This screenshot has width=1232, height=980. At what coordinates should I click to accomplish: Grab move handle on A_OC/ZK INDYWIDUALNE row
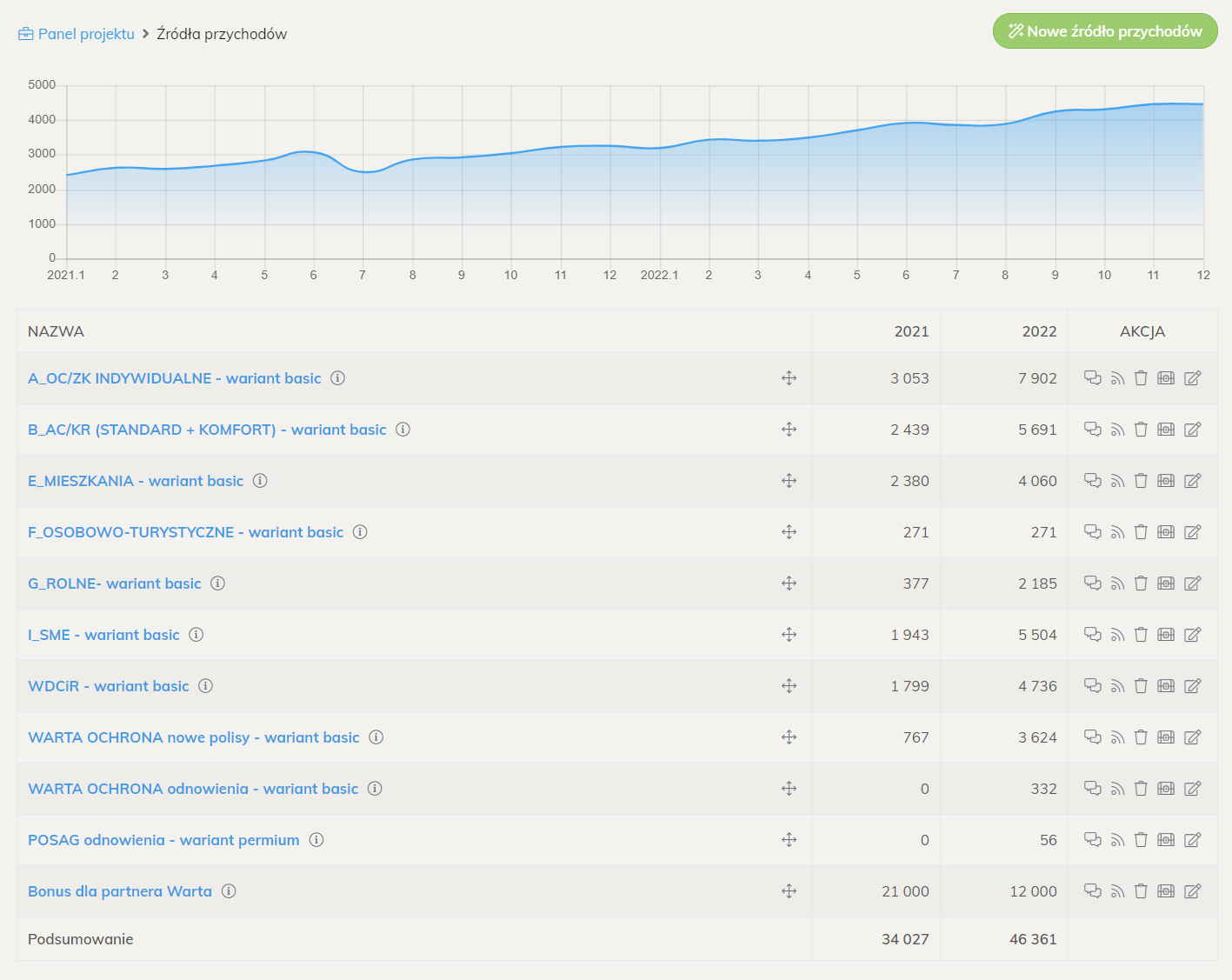point(789,378)
